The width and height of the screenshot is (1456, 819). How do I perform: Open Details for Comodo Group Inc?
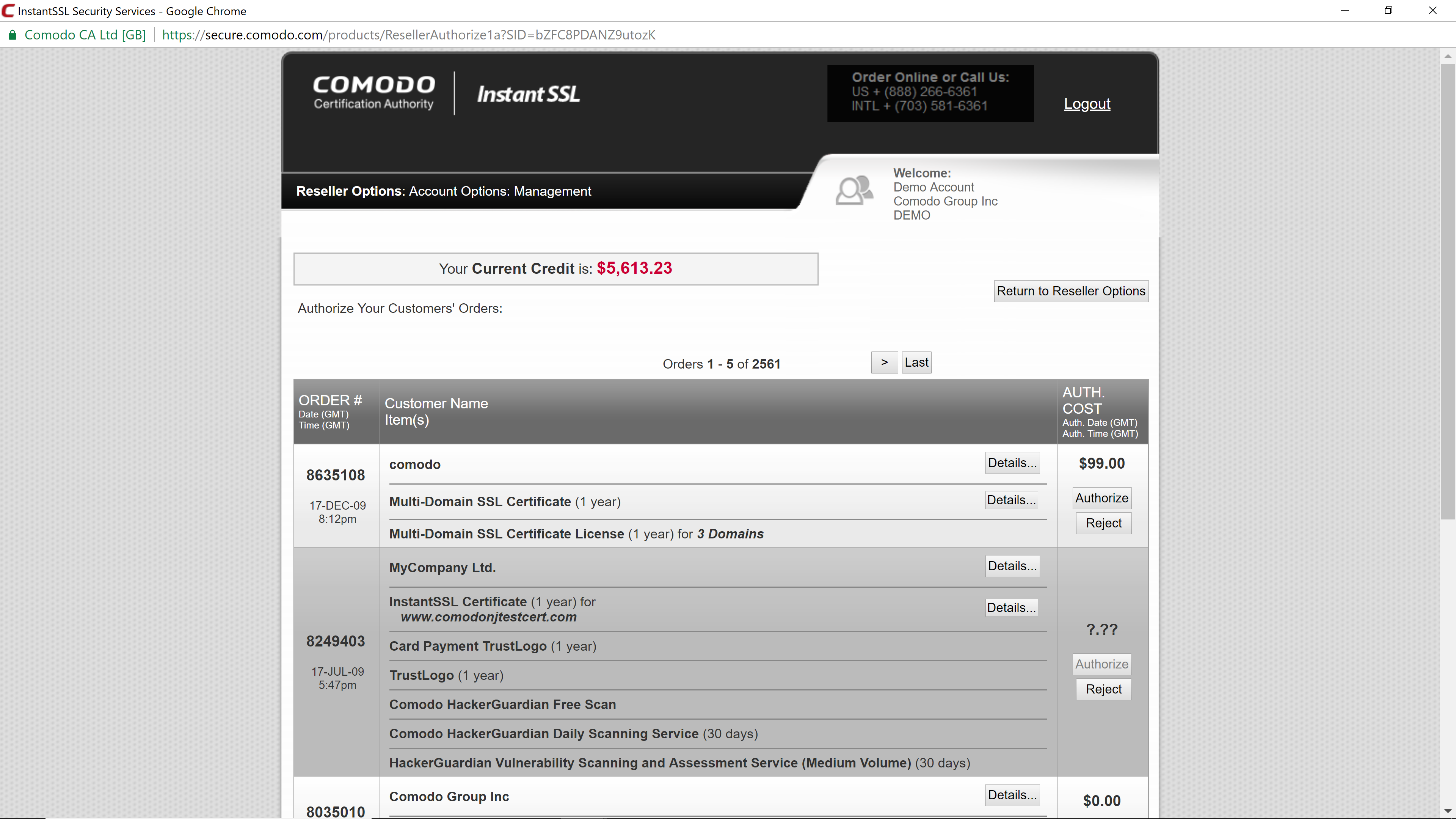point(1012,795)
